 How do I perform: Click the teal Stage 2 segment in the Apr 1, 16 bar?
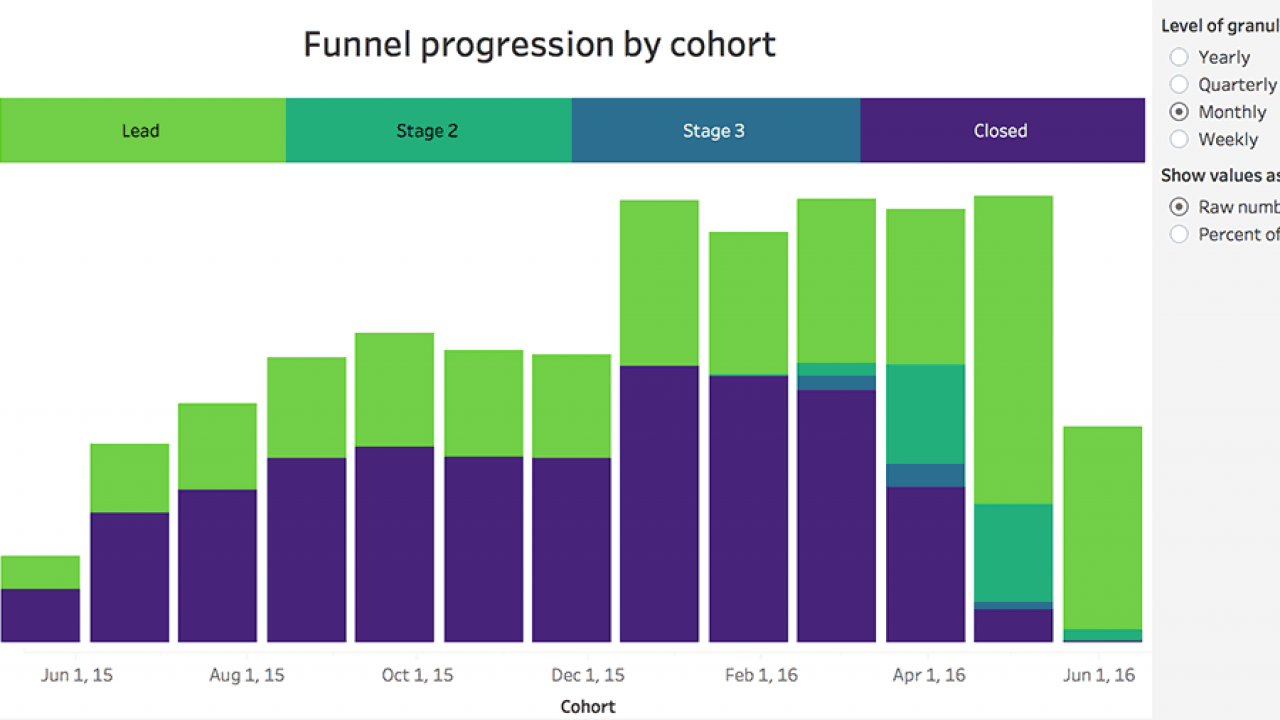click(x=926, y=410)
